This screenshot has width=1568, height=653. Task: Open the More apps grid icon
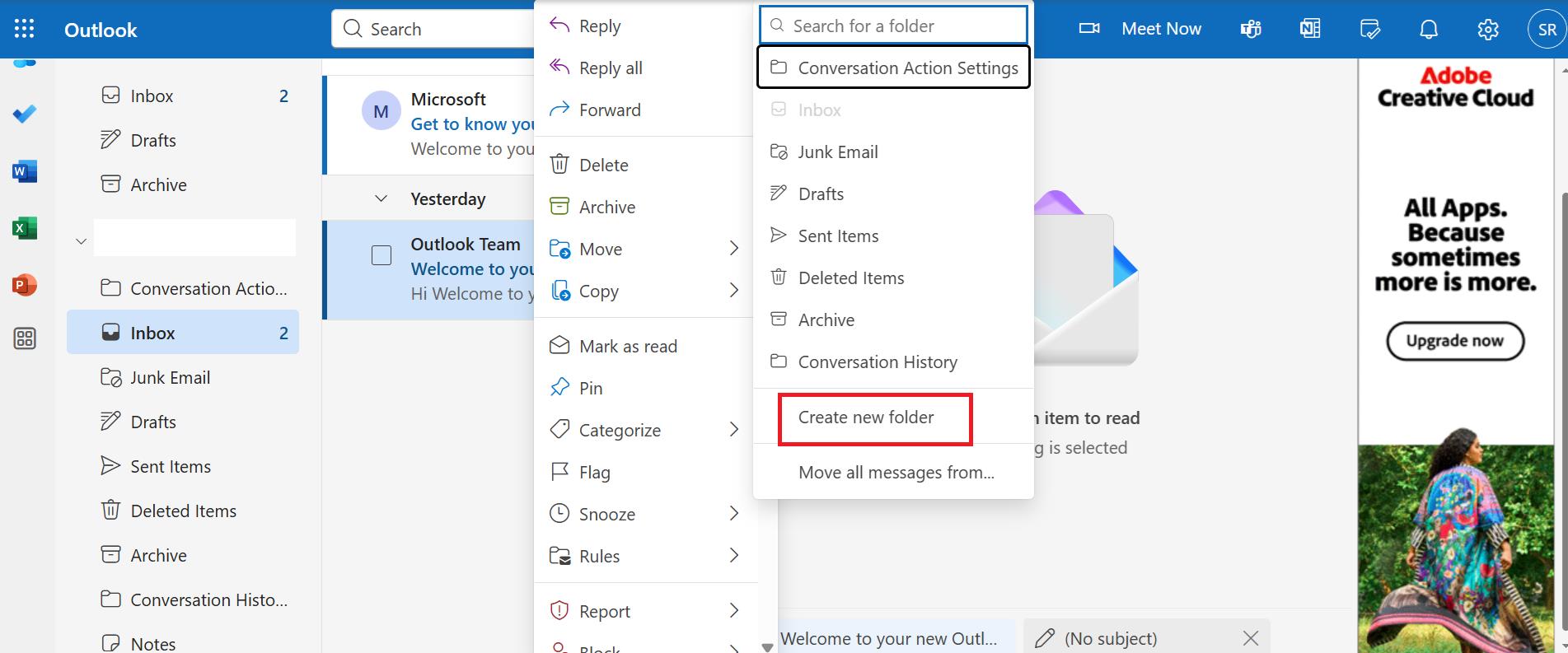25,338
